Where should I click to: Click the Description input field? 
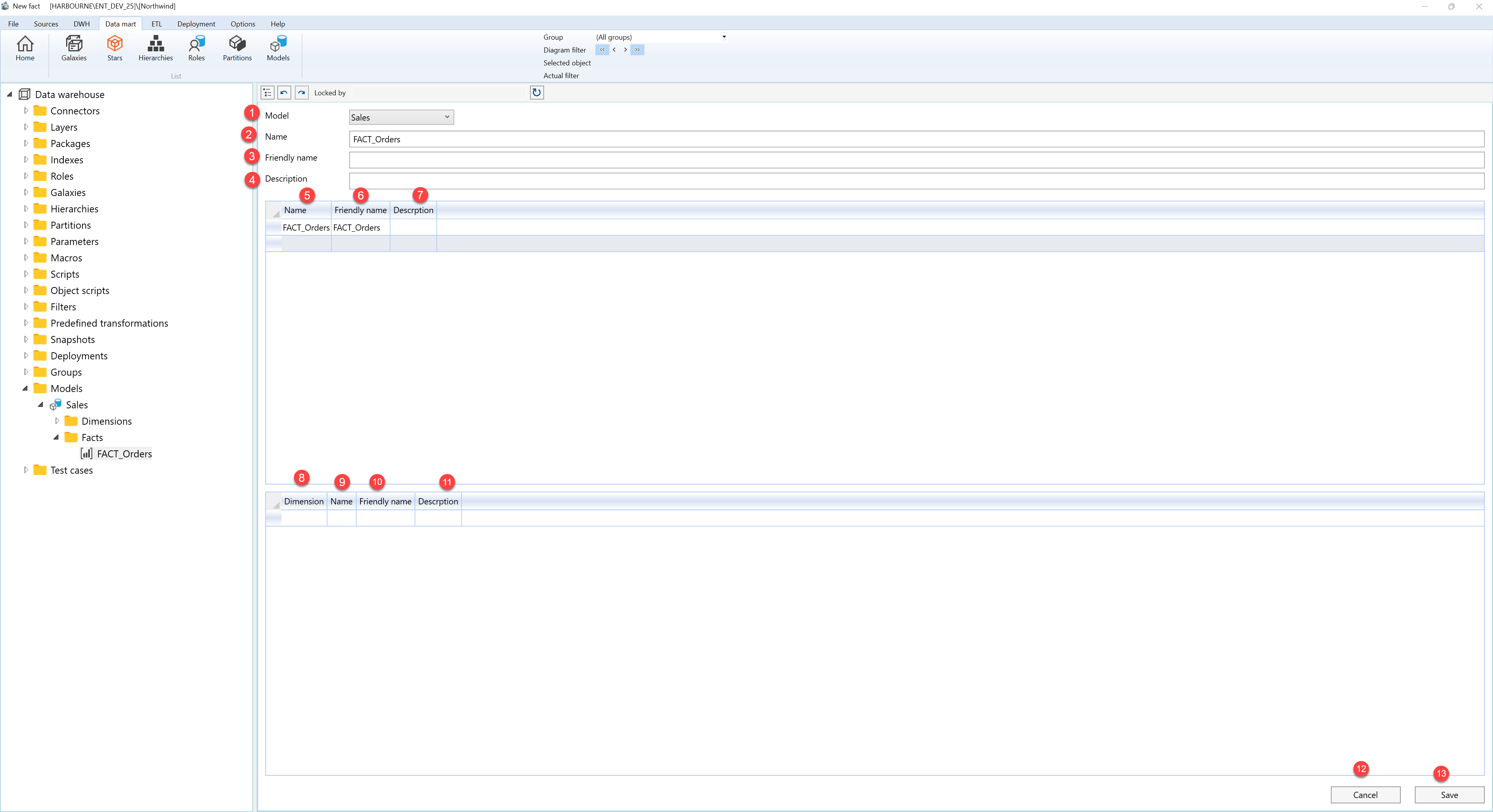point(916,181)
